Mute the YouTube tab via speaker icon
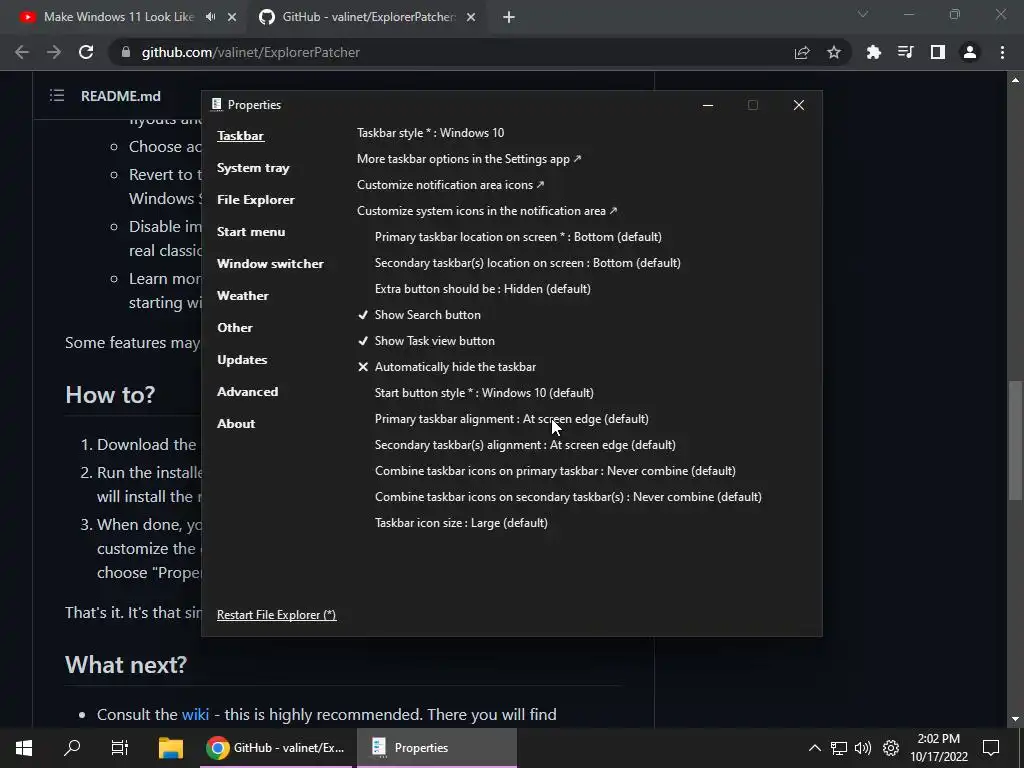Viewport: 1024px width, 768px height. 210,17
